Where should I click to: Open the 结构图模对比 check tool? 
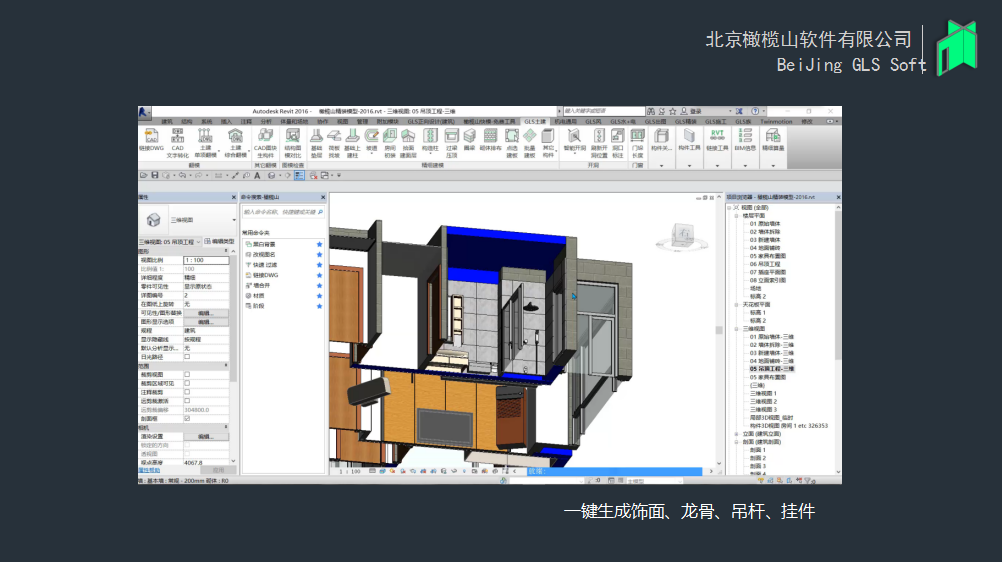(x=293, y=143)
